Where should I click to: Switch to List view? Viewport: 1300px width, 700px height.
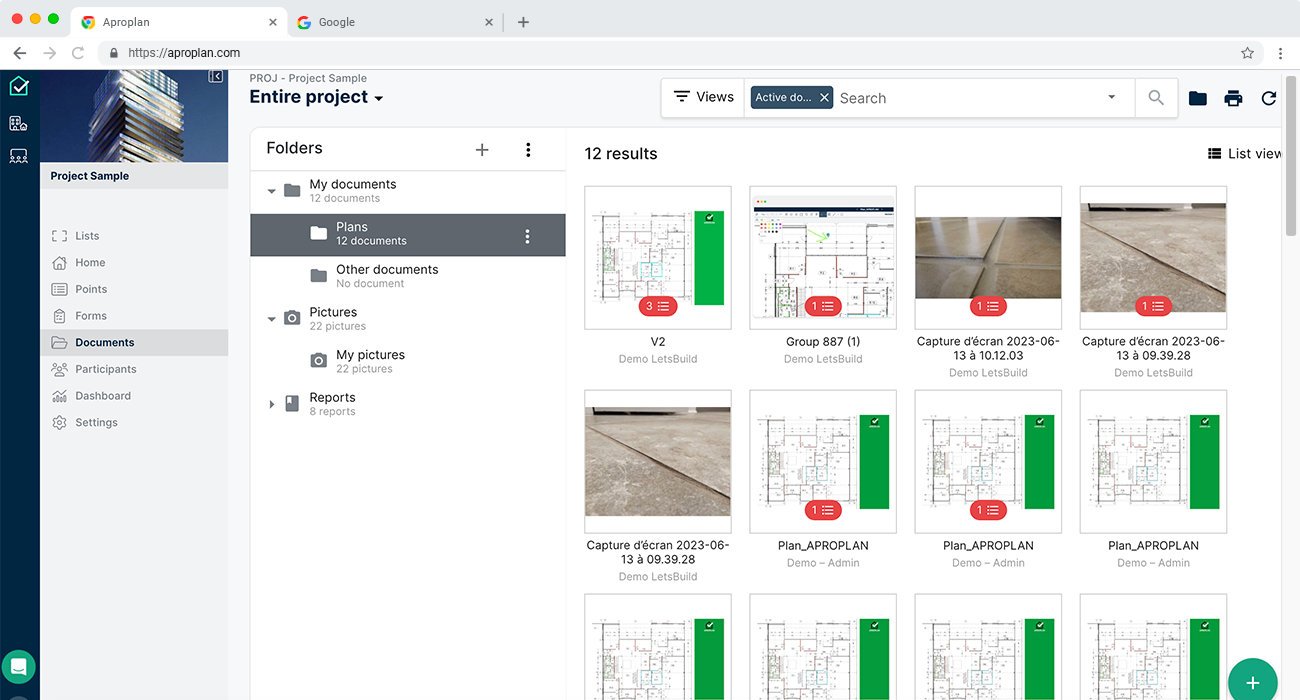(1244, 154)
